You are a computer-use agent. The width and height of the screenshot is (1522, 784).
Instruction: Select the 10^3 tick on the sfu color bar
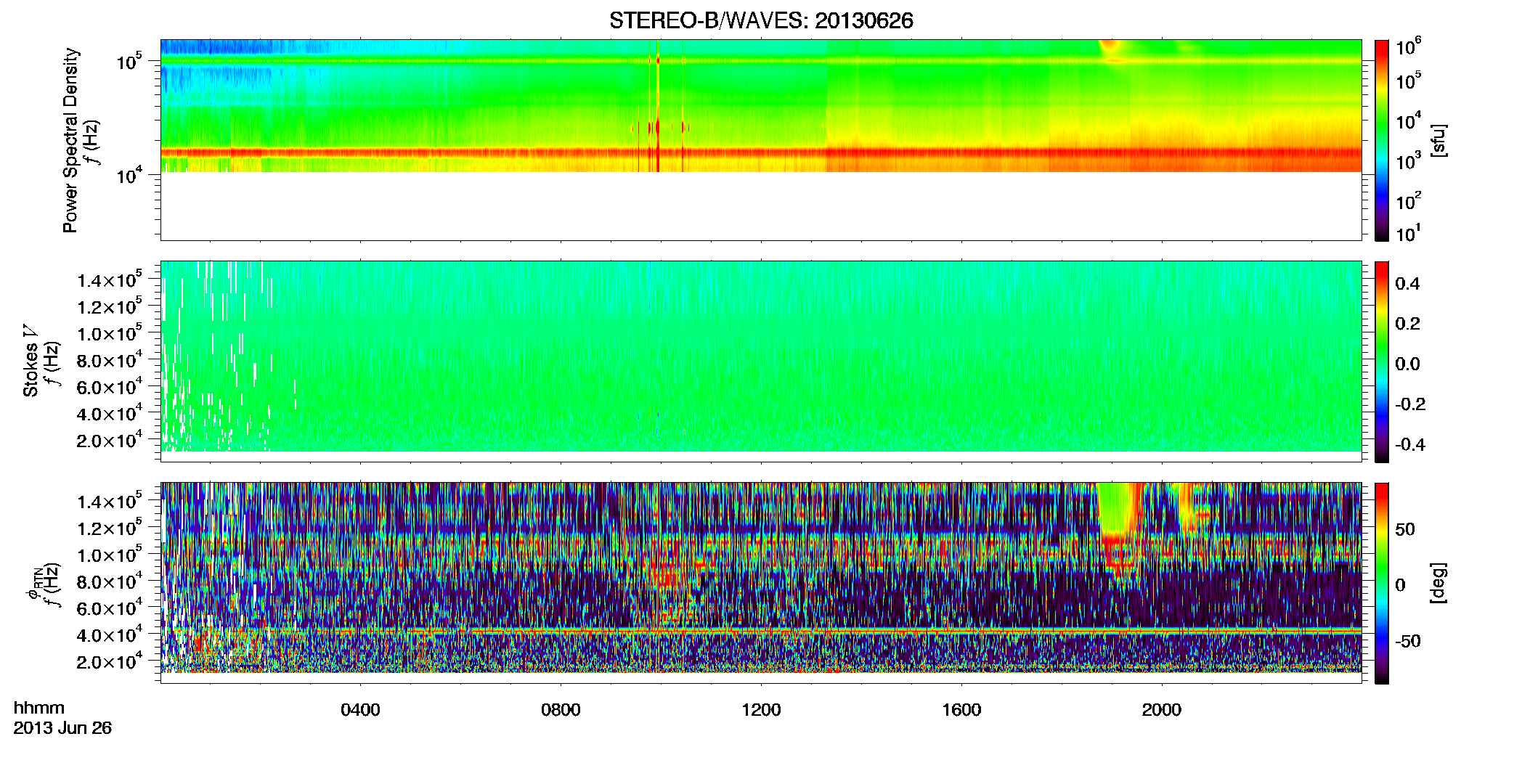(1408, 160)
